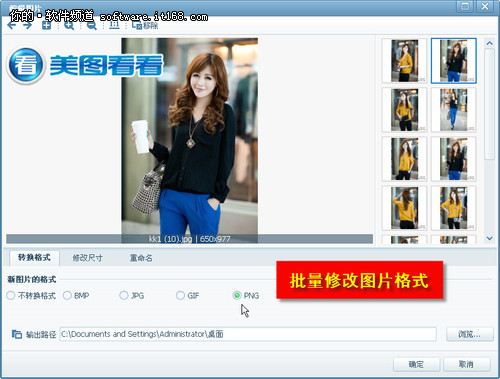Cancel with the 取消 button
500x379 pixels.
click(467, 364)
